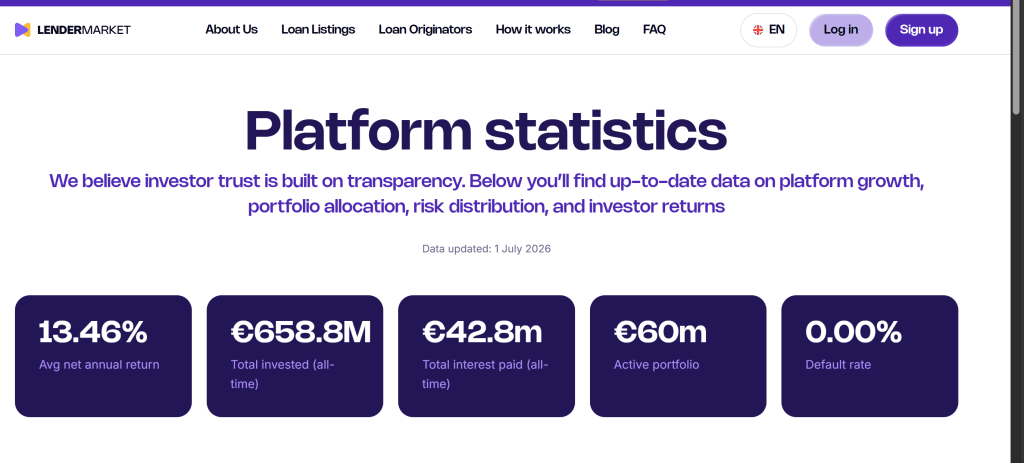Open the About Us menu item
Screen dimensions: 1024x463
[x=231, y=29]
